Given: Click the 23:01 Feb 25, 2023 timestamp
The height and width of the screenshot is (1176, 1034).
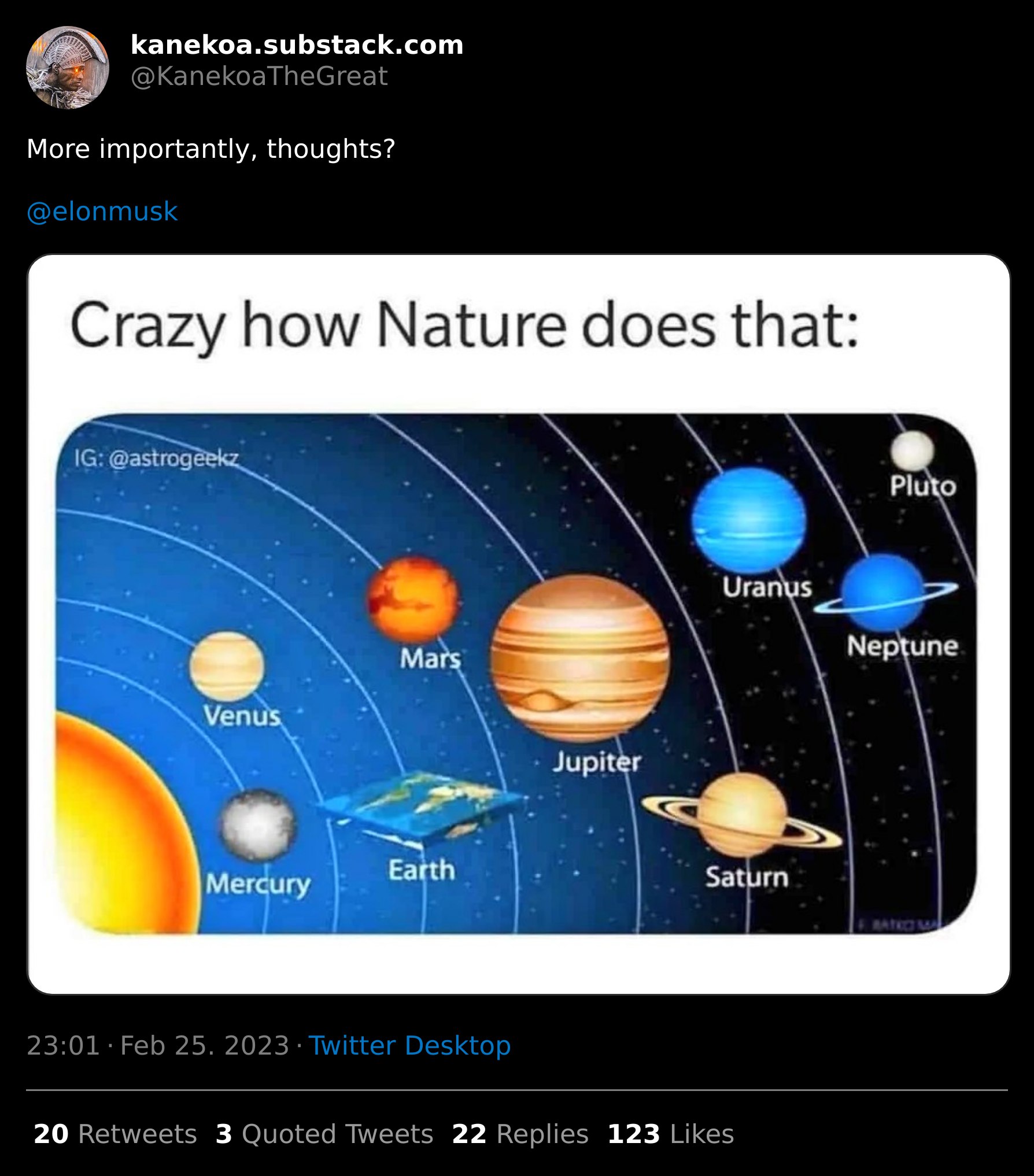Looking at the screenshot, I should (x=157, y=1046).
